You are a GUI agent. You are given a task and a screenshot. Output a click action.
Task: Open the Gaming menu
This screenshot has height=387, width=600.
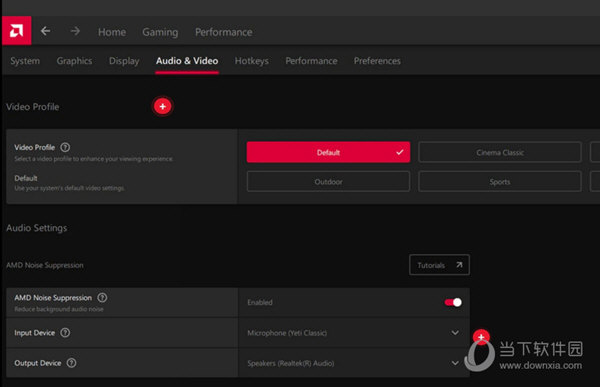[160, 32]
